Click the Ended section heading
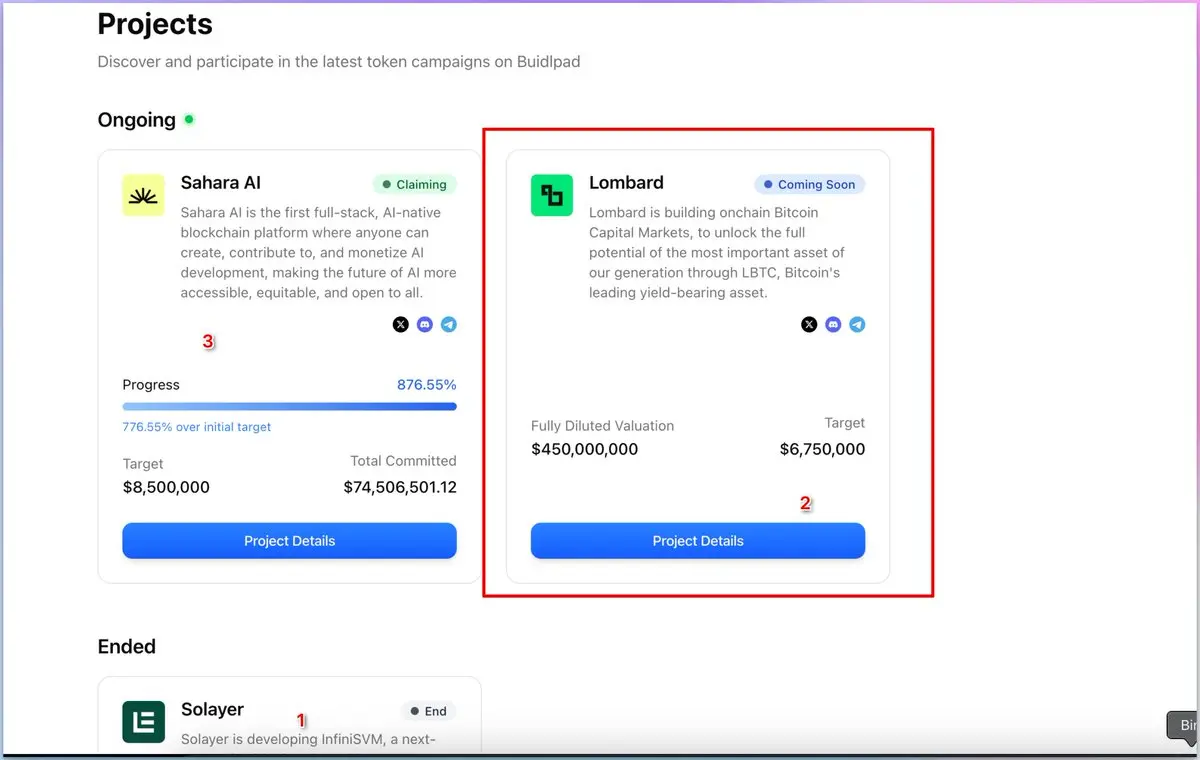Screen dimensions: 1200x760 [127, 646]
